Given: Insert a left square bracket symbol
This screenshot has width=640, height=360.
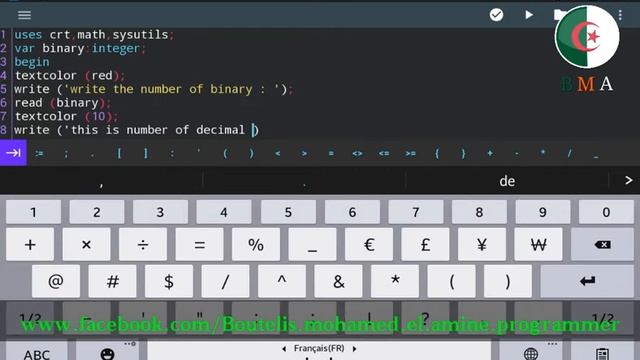Looking at the screenshot, I should coord(119,153).
